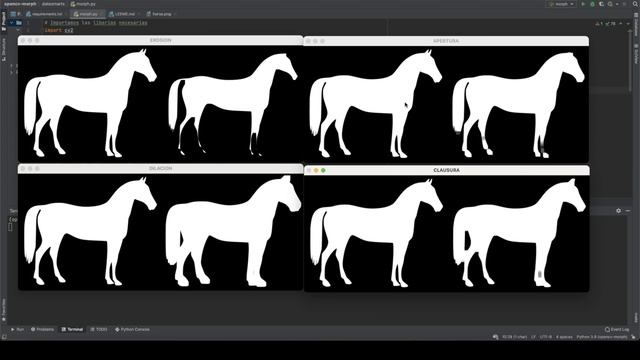Click the eroded horse image in EROSION window
The height and width of the screenshot is (360, 640).
coord(233,104)
